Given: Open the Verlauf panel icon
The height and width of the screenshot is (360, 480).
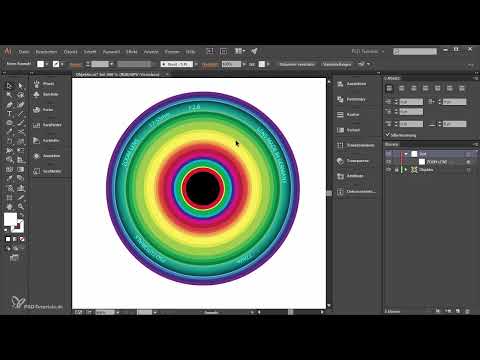Looking at the screenshot, I should [340, 130].
